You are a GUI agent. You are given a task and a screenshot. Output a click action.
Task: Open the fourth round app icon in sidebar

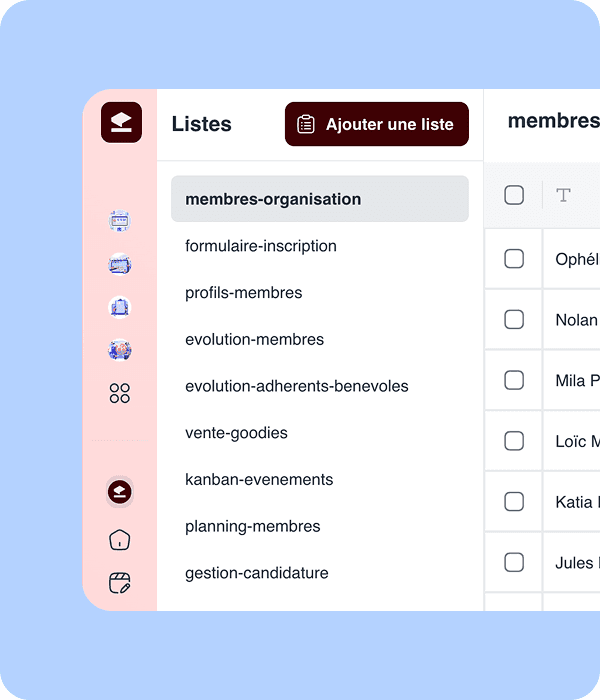(120, 350)
